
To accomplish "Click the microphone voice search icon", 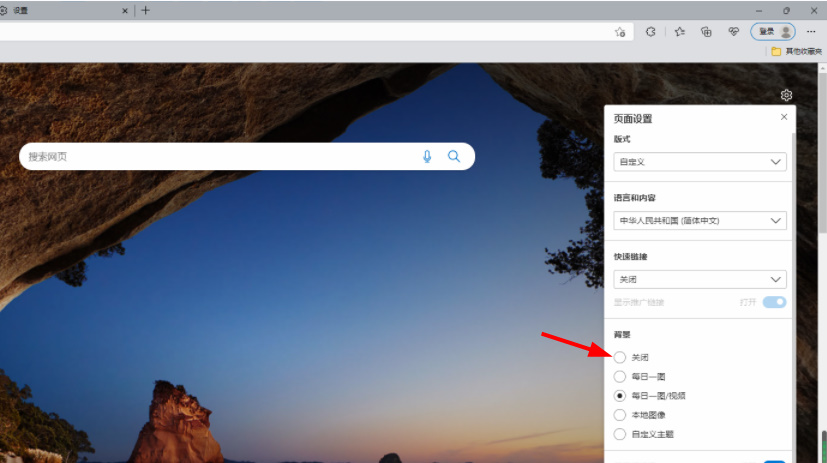I will (427, 156).
